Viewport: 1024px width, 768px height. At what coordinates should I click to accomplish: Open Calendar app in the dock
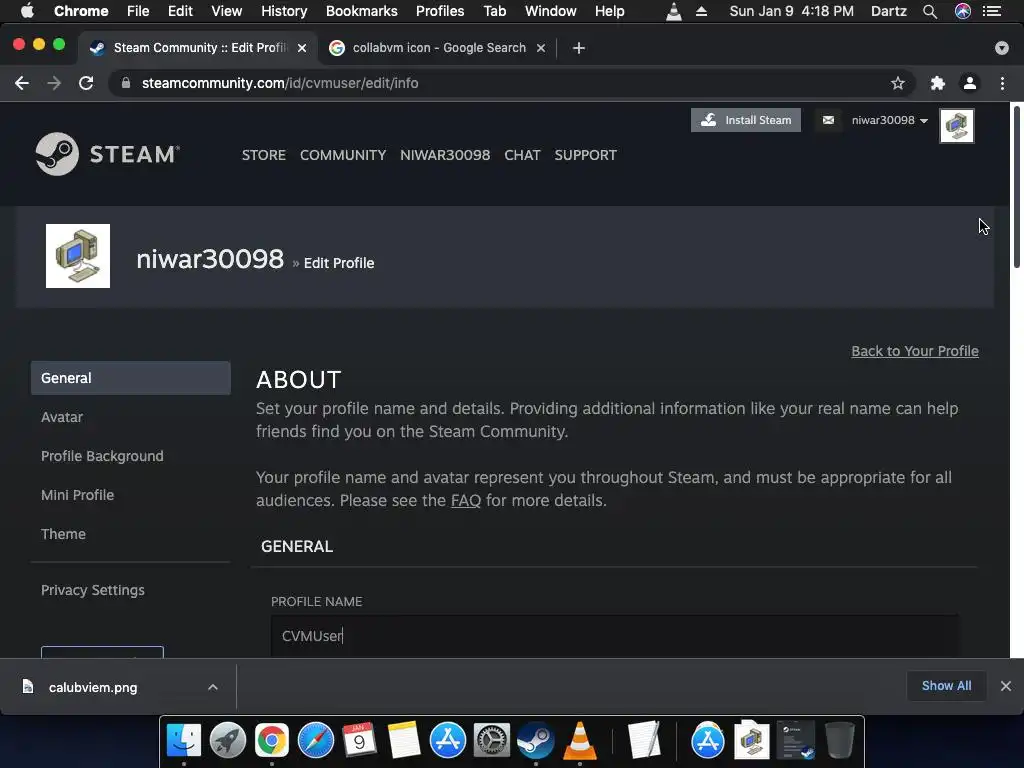tap(360, 741)
